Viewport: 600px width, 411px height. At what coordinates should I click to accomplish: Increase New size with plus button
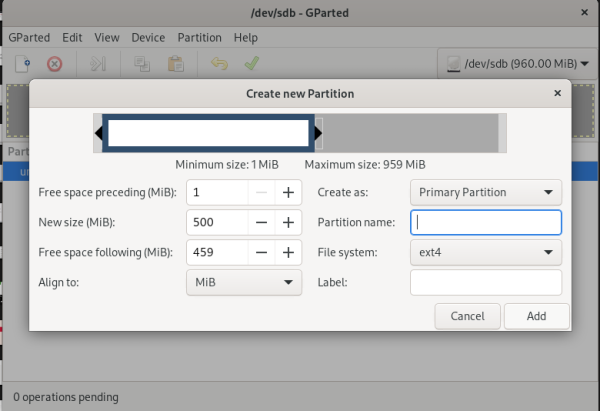coord(287,222)
